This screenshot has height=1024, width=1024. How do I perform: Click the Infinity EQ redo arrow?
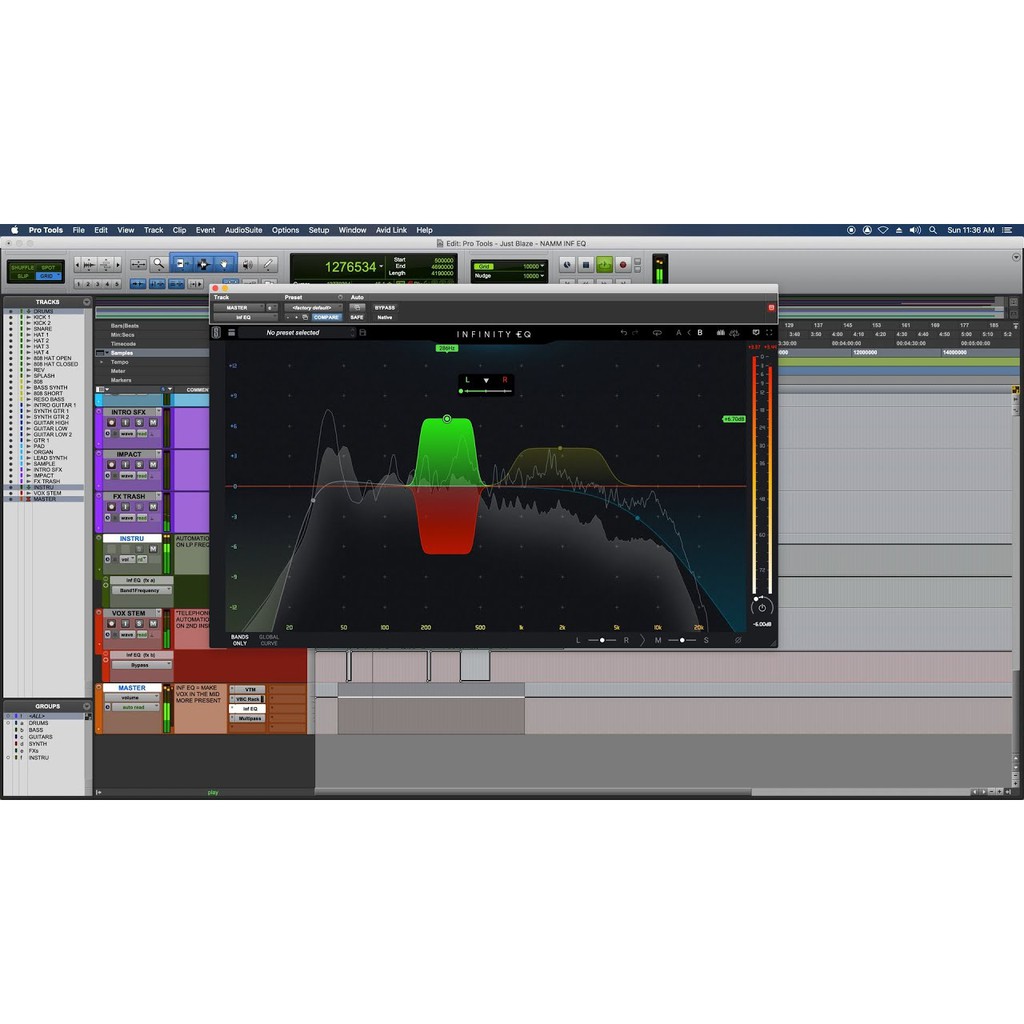coord(635,333)
